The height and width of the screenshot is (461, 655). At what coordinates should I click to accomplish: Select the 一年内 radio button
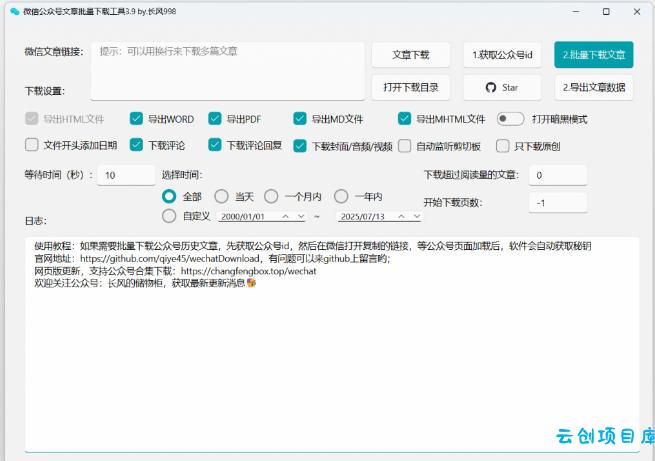[x=341, y=196]
